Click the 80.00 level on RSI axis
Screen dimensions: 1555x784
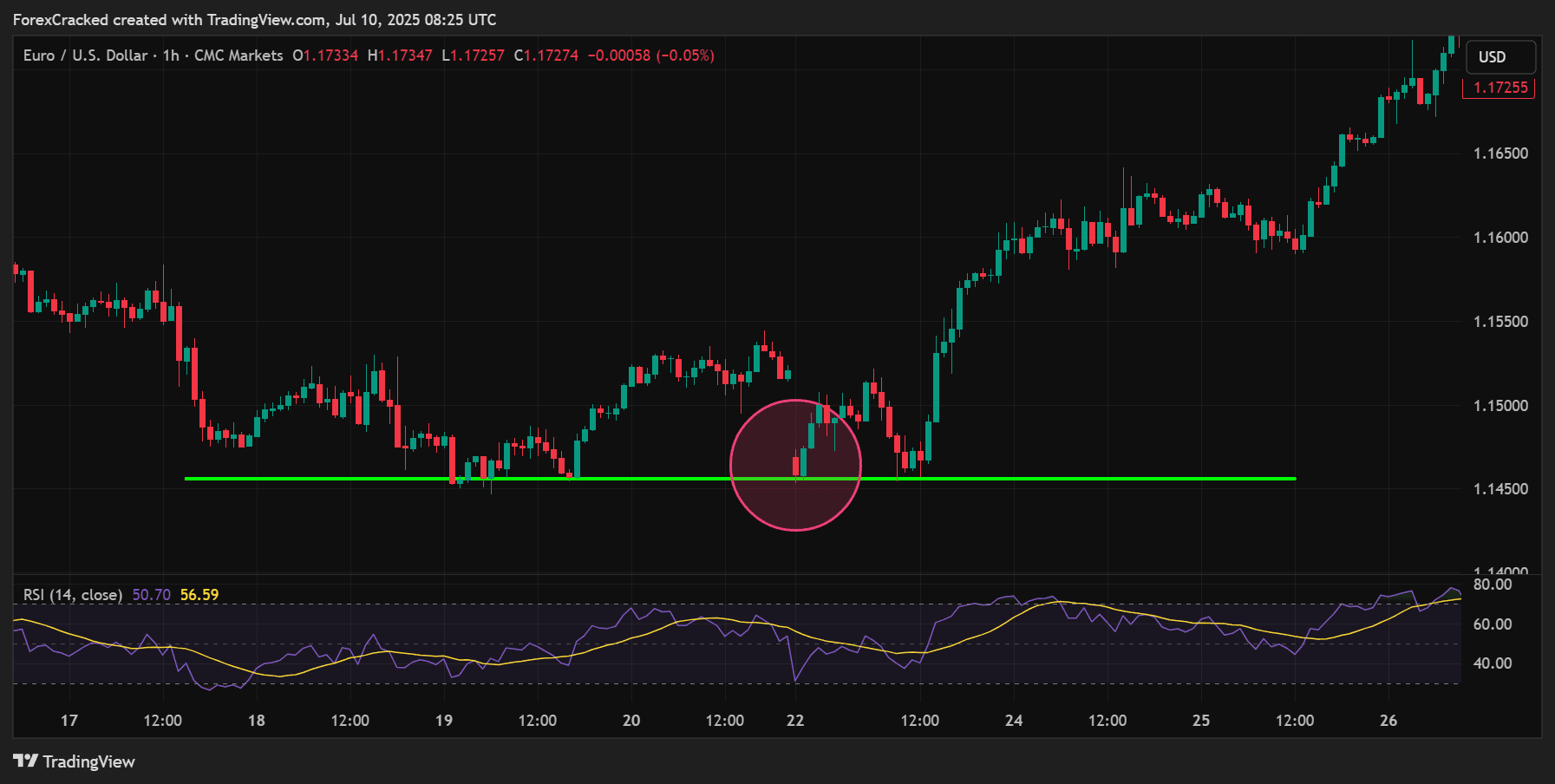(x=1492, y=585)
